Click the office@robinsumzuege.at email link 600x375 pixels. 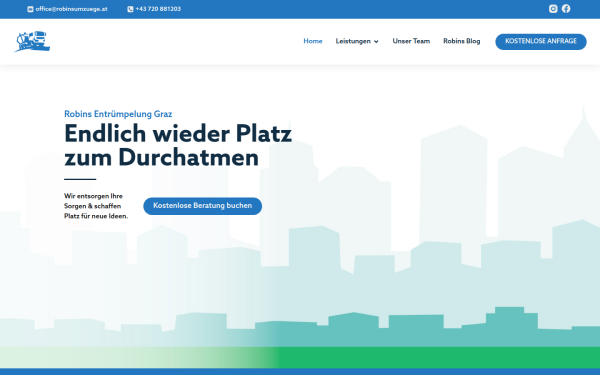click(x=71, y=9)
